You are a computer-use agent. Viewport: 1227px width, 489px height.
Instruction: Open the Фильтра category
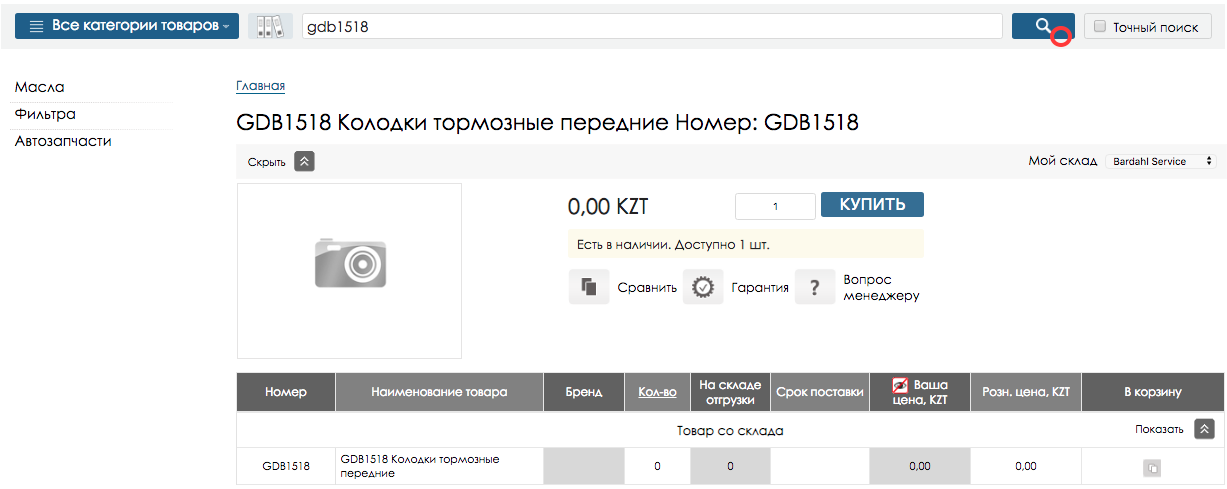[45, 115]
